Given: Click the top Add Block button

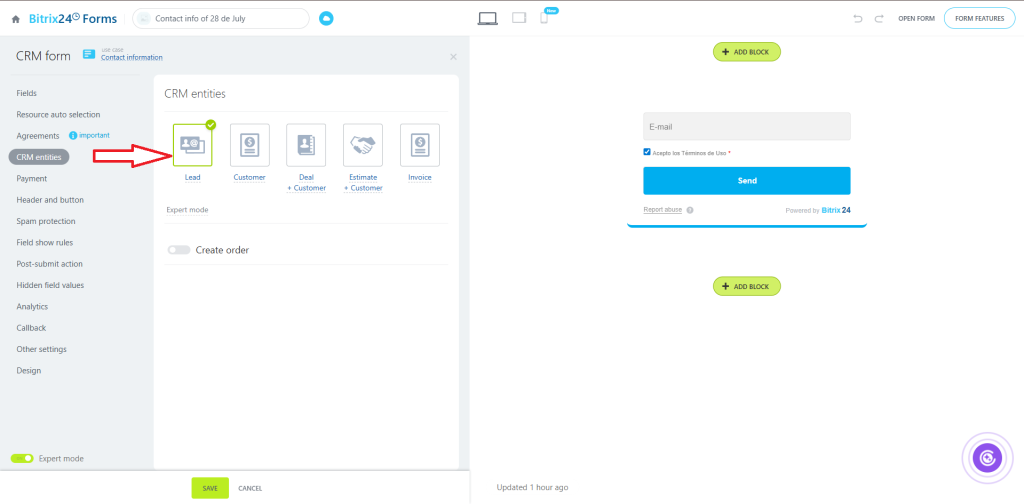Looking at the screenshot, I should tap(746, 51).
